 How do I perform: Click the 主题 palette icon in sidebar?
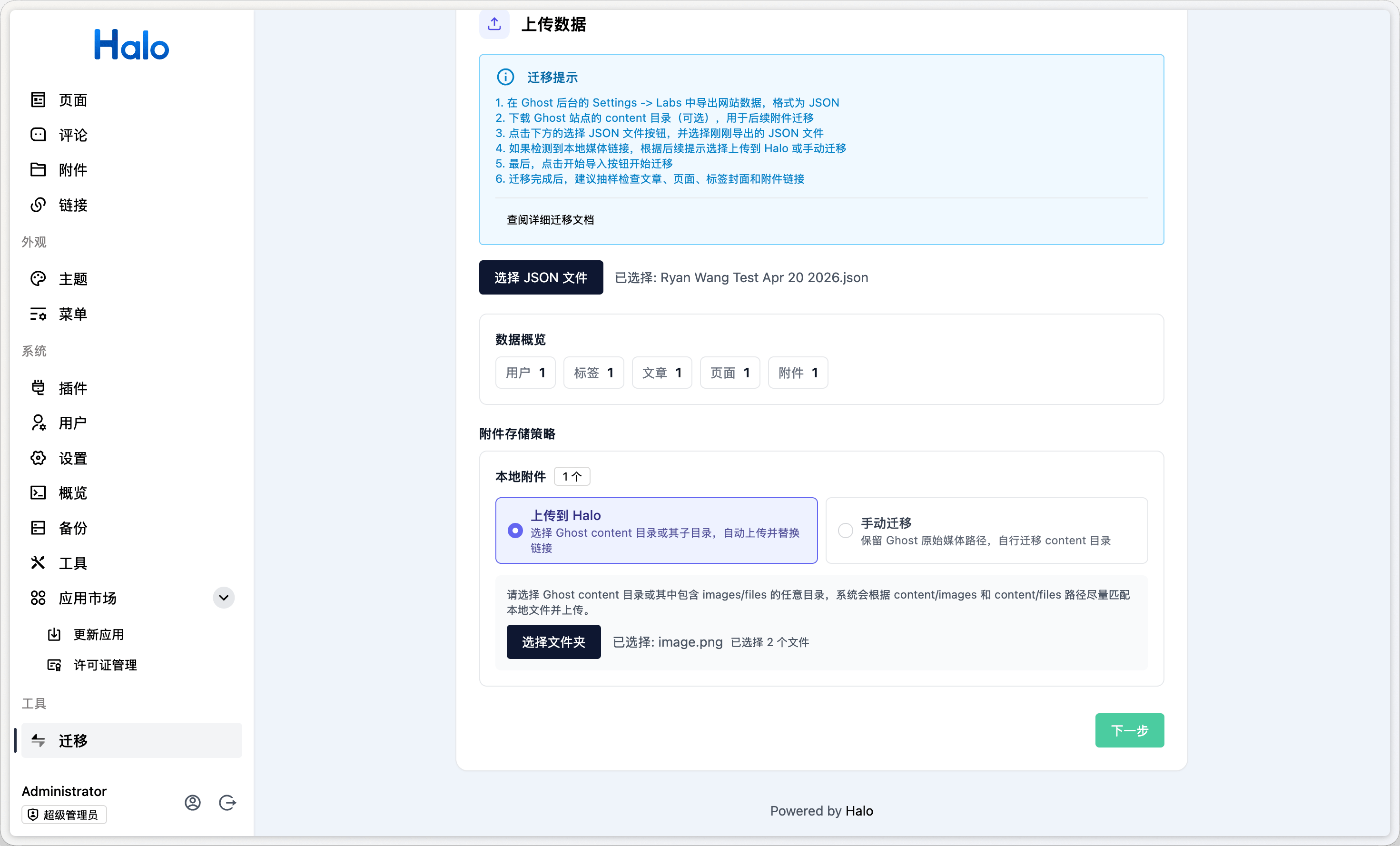pos(38,278)
